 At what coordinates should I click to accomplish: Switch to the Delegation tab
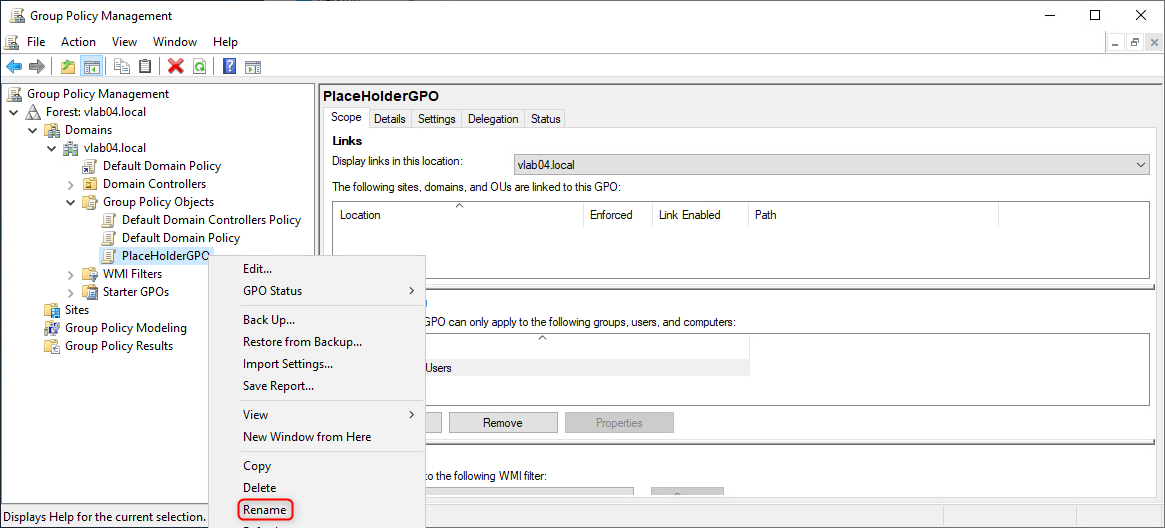493,119
